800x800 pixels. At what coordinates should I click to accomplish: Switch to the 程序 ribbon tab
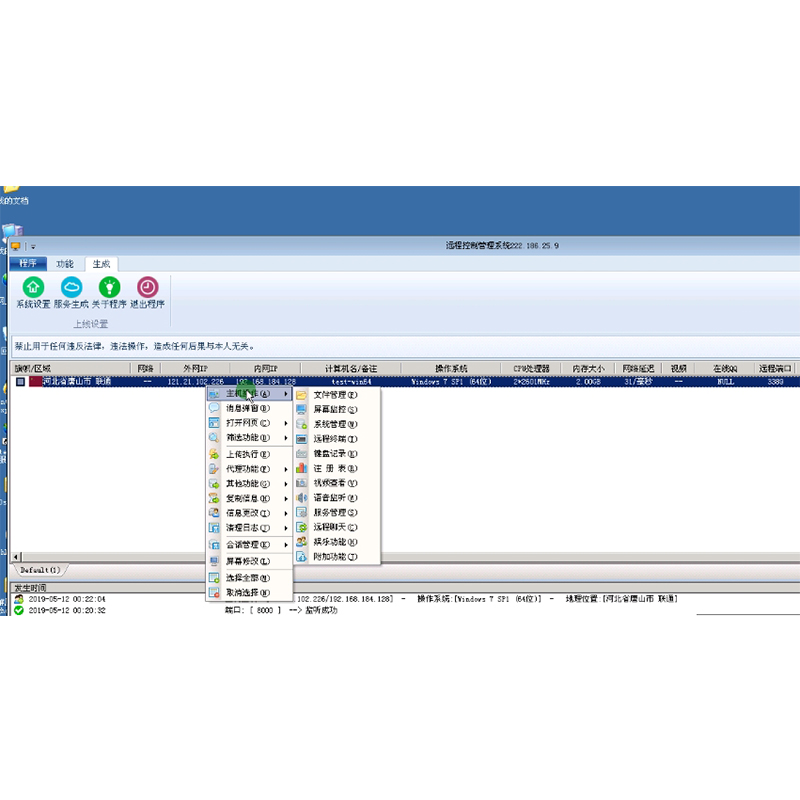(x=28, y=264)
